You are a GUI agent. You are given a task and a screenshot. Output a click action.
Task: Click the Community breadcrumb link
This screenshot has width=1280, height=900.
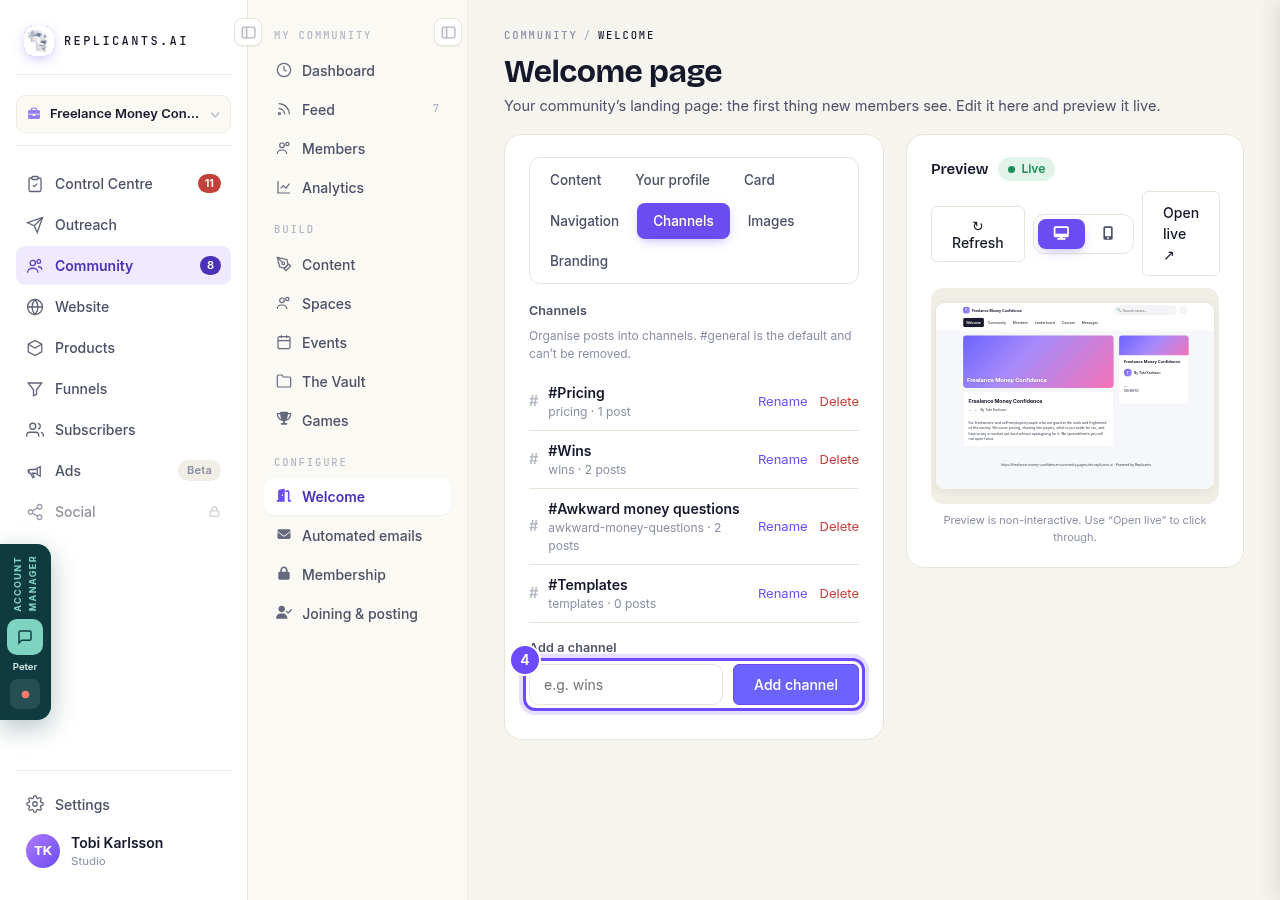point(540,35)
